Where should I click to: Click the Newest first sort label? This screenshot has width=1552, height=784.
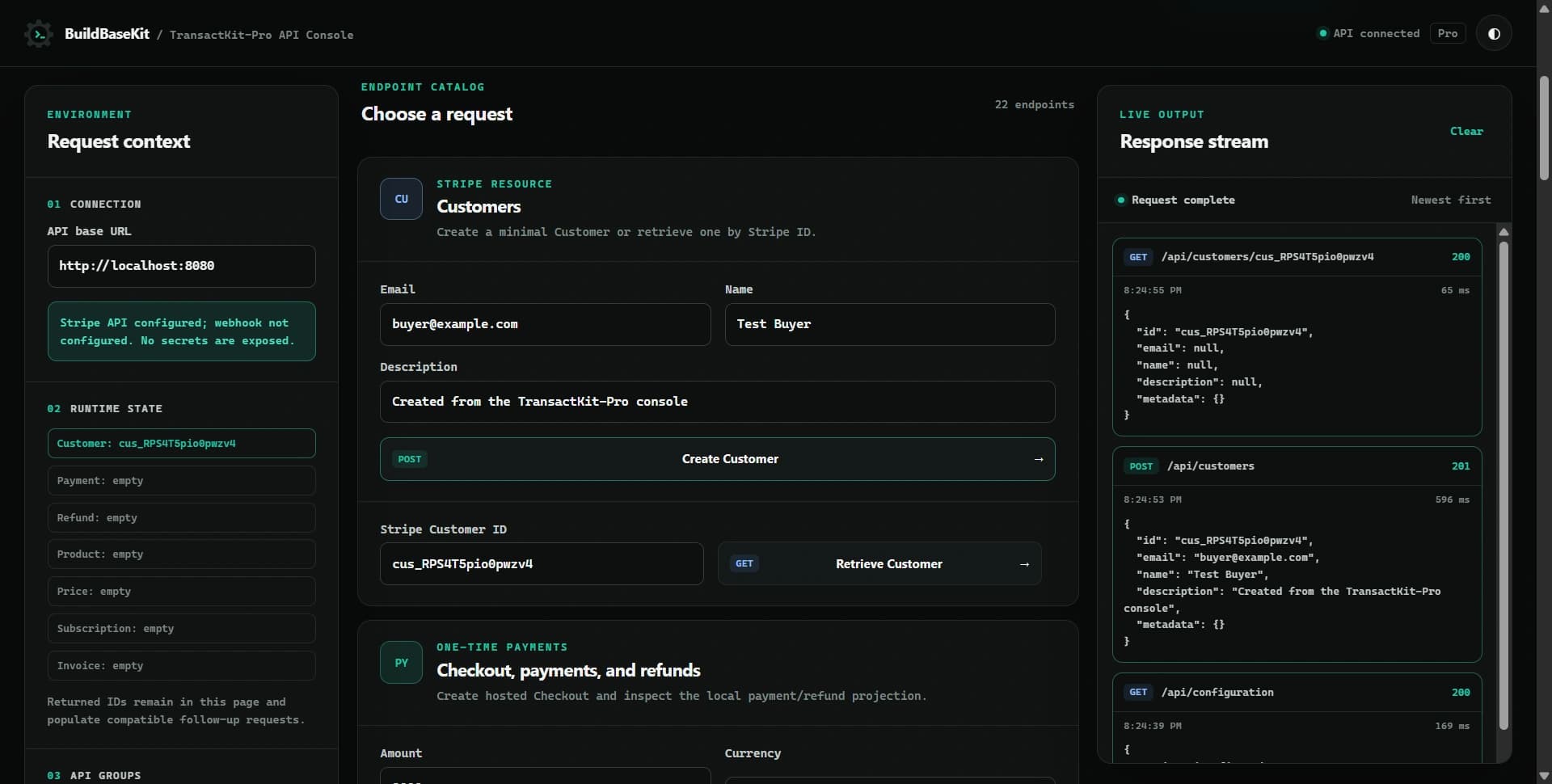tap(1451, 200)
